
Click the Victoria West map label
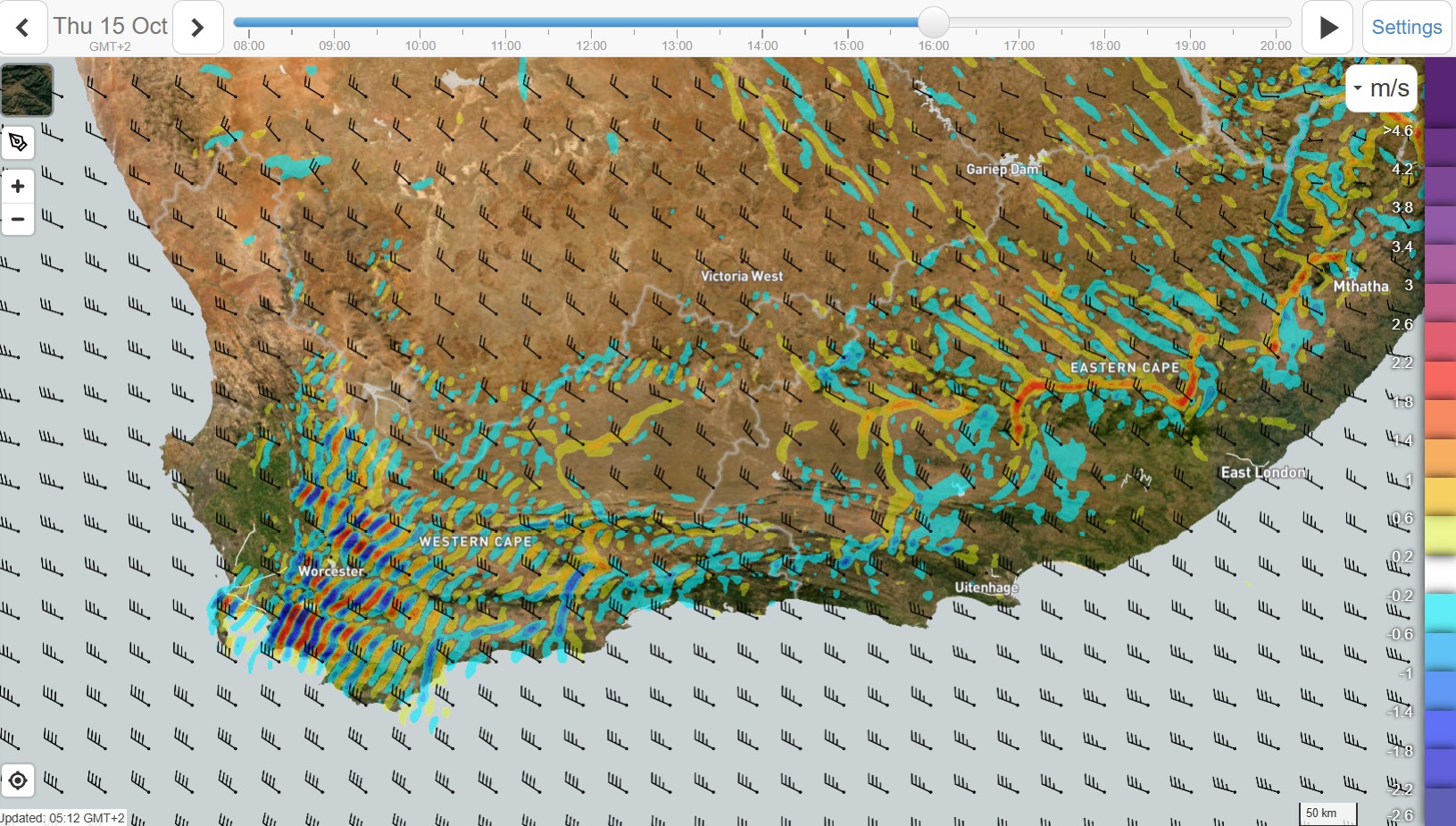pyautogui.click(x=742, y=276)
